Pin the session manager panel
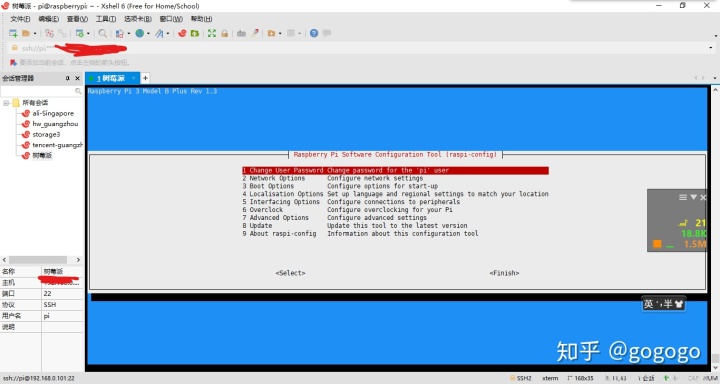 [x=68, y=78]
